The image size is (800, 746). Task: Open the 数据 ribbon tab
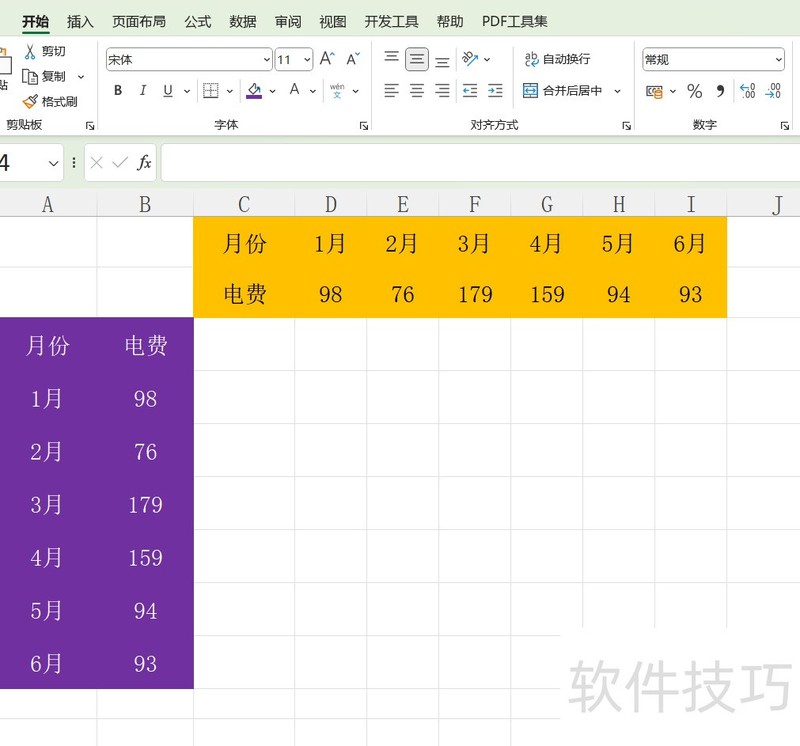pyautogui.click(x=242, y=20)
